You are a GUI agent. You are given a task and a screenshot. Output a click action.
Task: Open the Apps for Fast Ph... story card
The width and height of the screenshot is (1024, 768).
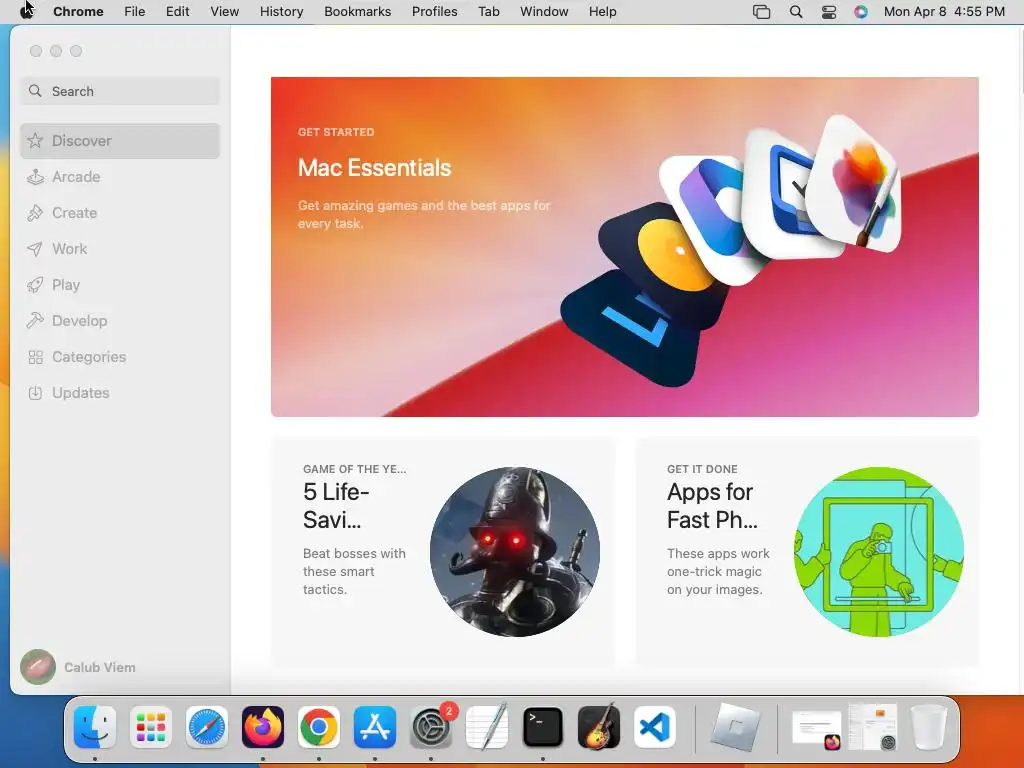pos(808,552)
